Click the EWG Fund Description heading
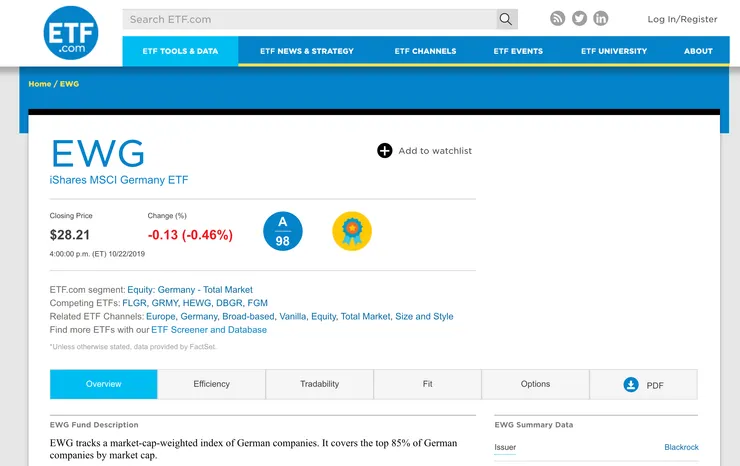The image size is (740, 466). [x=94, y=424]
